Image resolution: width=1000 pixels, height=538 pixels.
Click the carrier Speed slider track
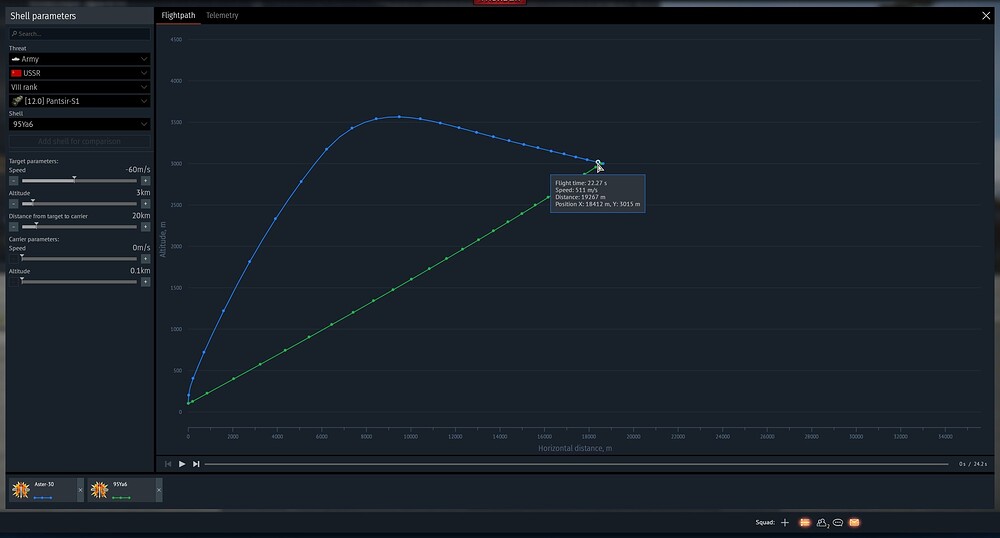point(79,259)
